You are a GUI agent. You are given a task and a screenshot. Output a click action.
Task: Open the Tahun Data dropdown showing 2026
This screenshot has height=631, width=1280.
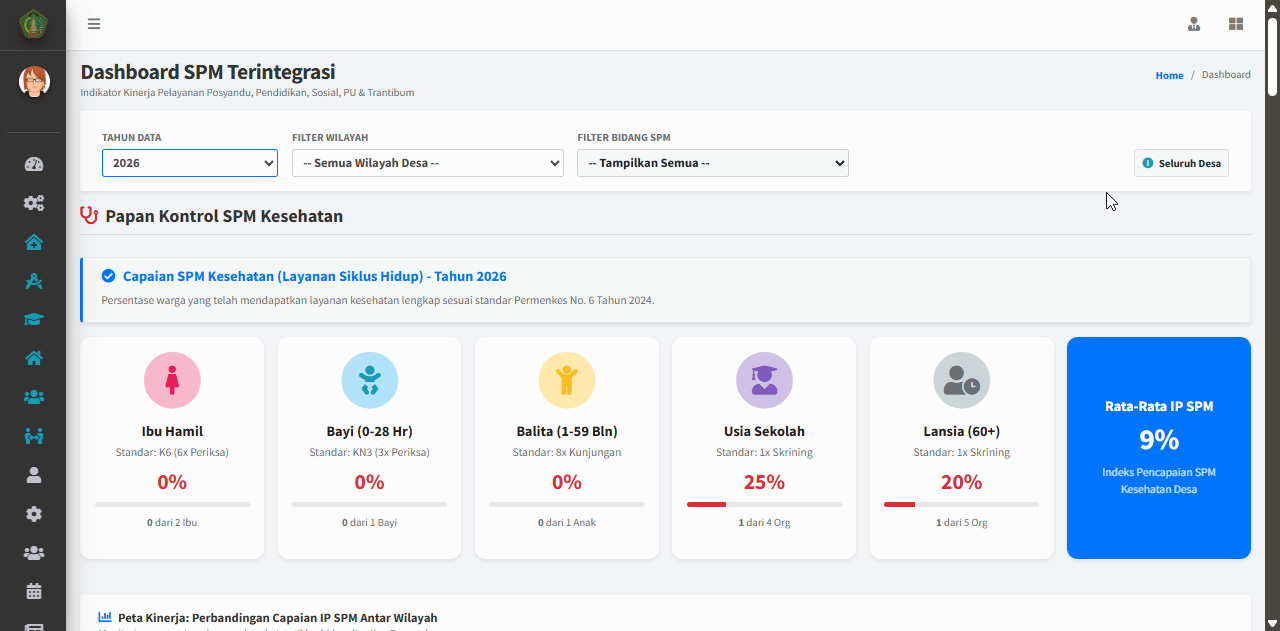click(189, 163)
